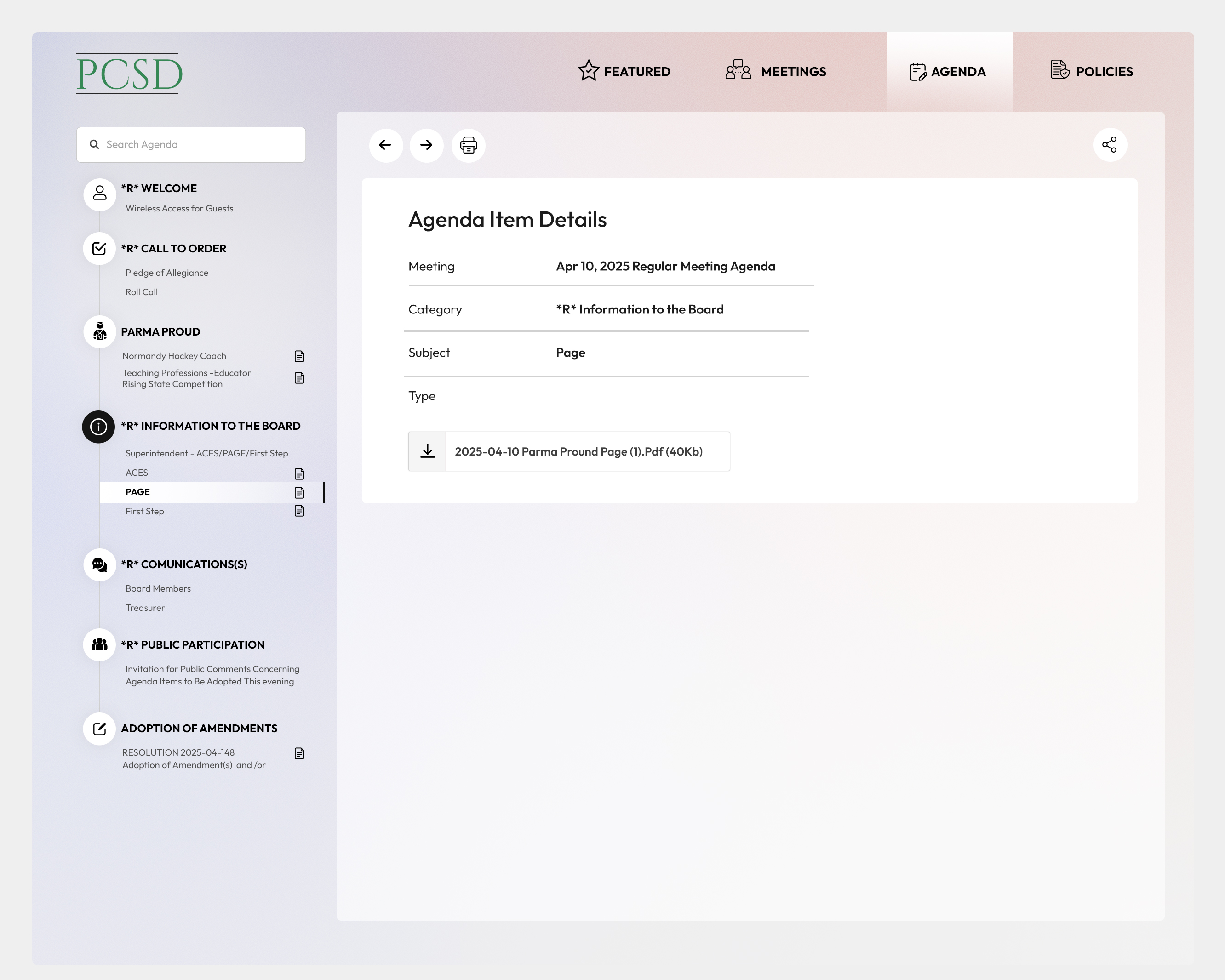
Task: Open 2025-04-10 Parma Pround Page PDF link
Action: (578, 452)
